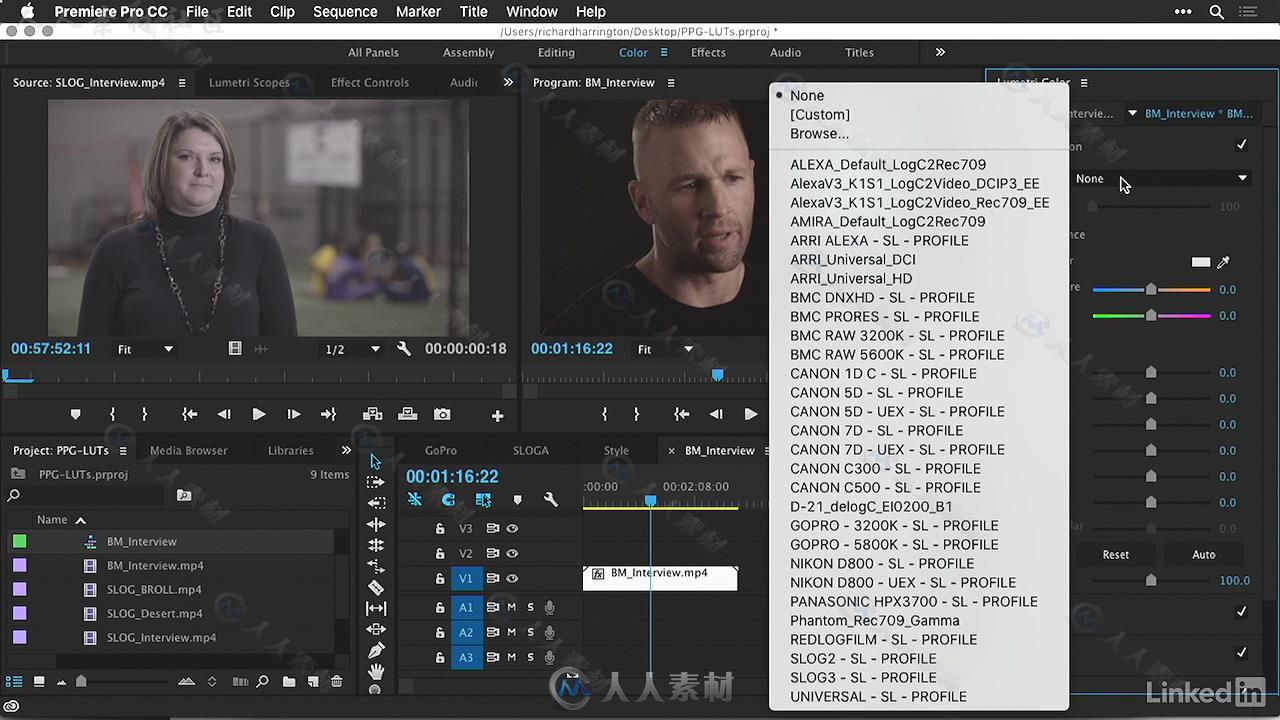This screenshot has width=1280, height=720.
Task: Open Source panel group overflow chevron
Action: coord(508,82)
